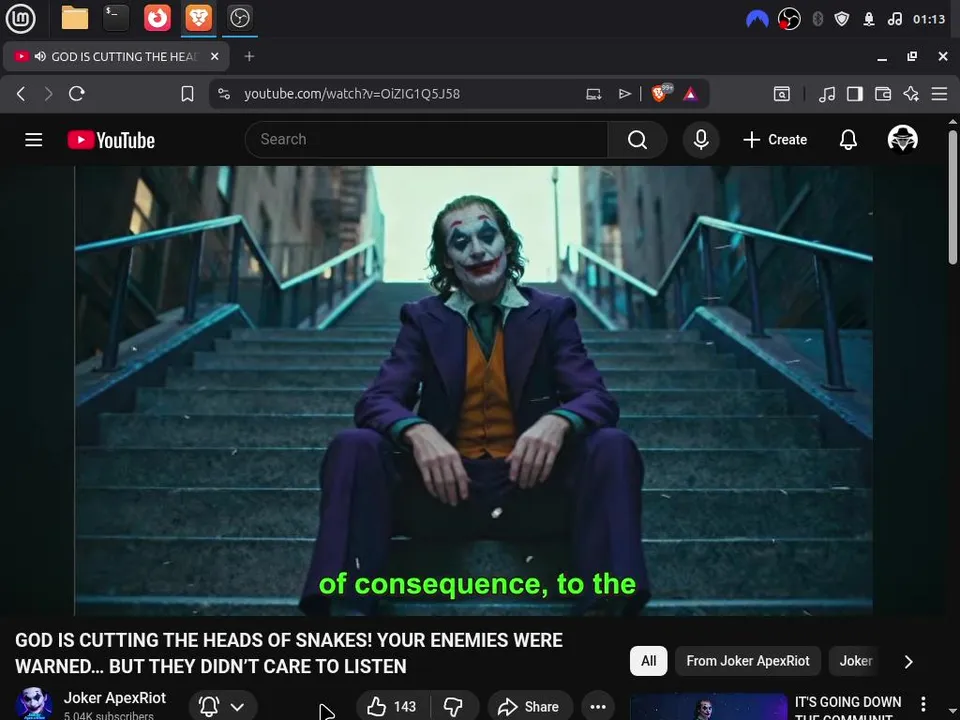The width and height of the screenshot is (960, 720).
Task: Open the Joker ApexRiot channel avatar
Action: pyautogui.click(x=34, y=704)
